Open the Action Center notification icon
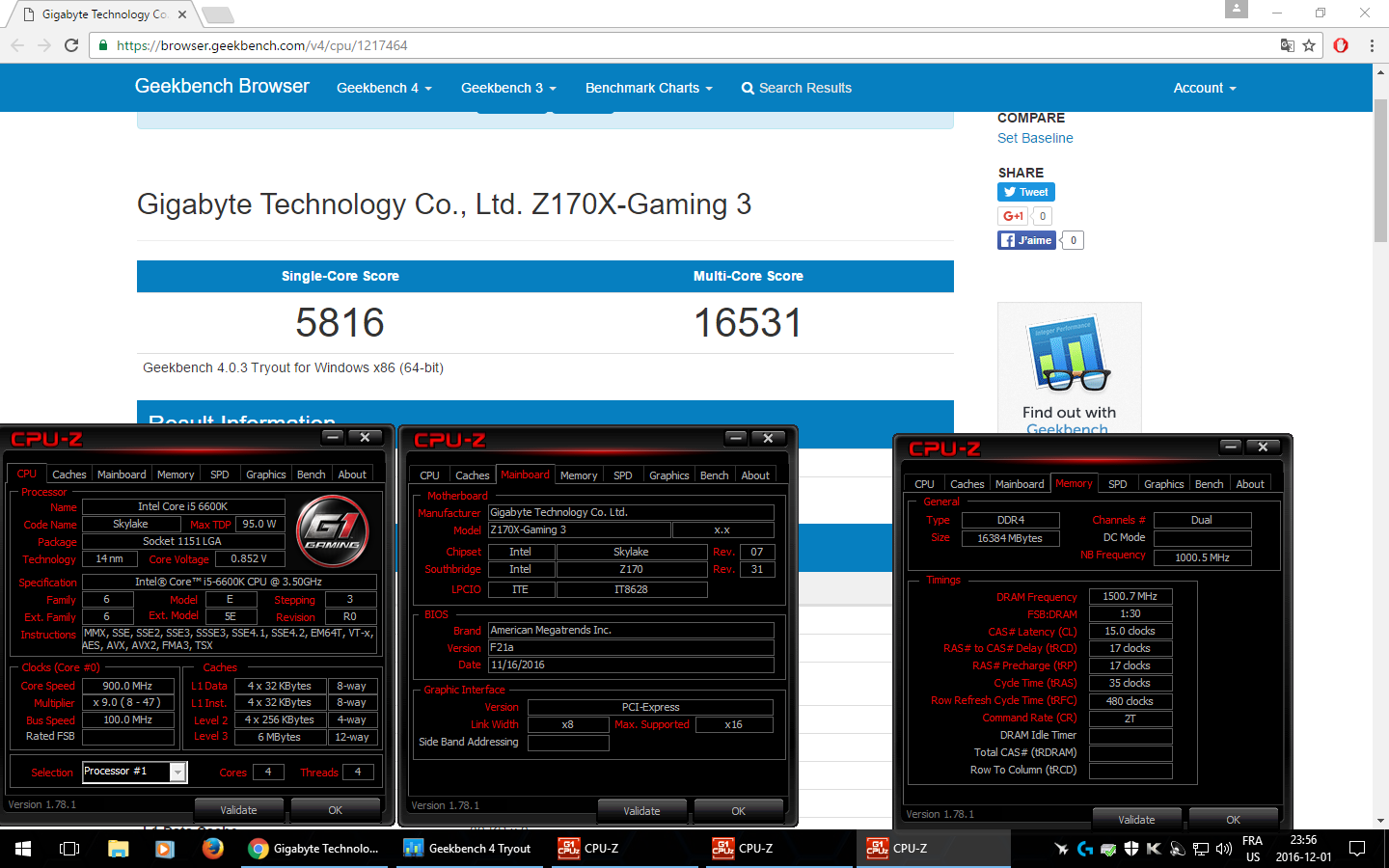Viewport: 1389px width, 868px height. click(x=1357, y=849)
